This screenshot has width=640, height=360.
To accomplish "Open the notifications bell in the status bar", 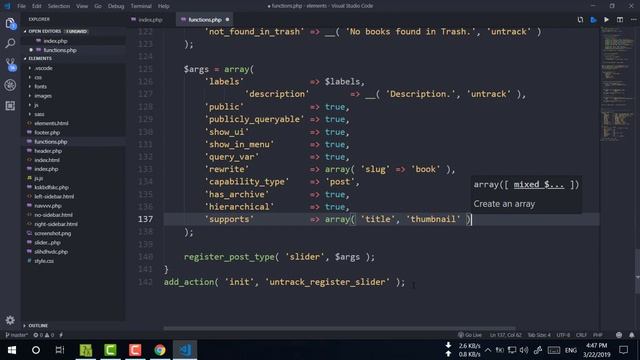I will (632, 335).
